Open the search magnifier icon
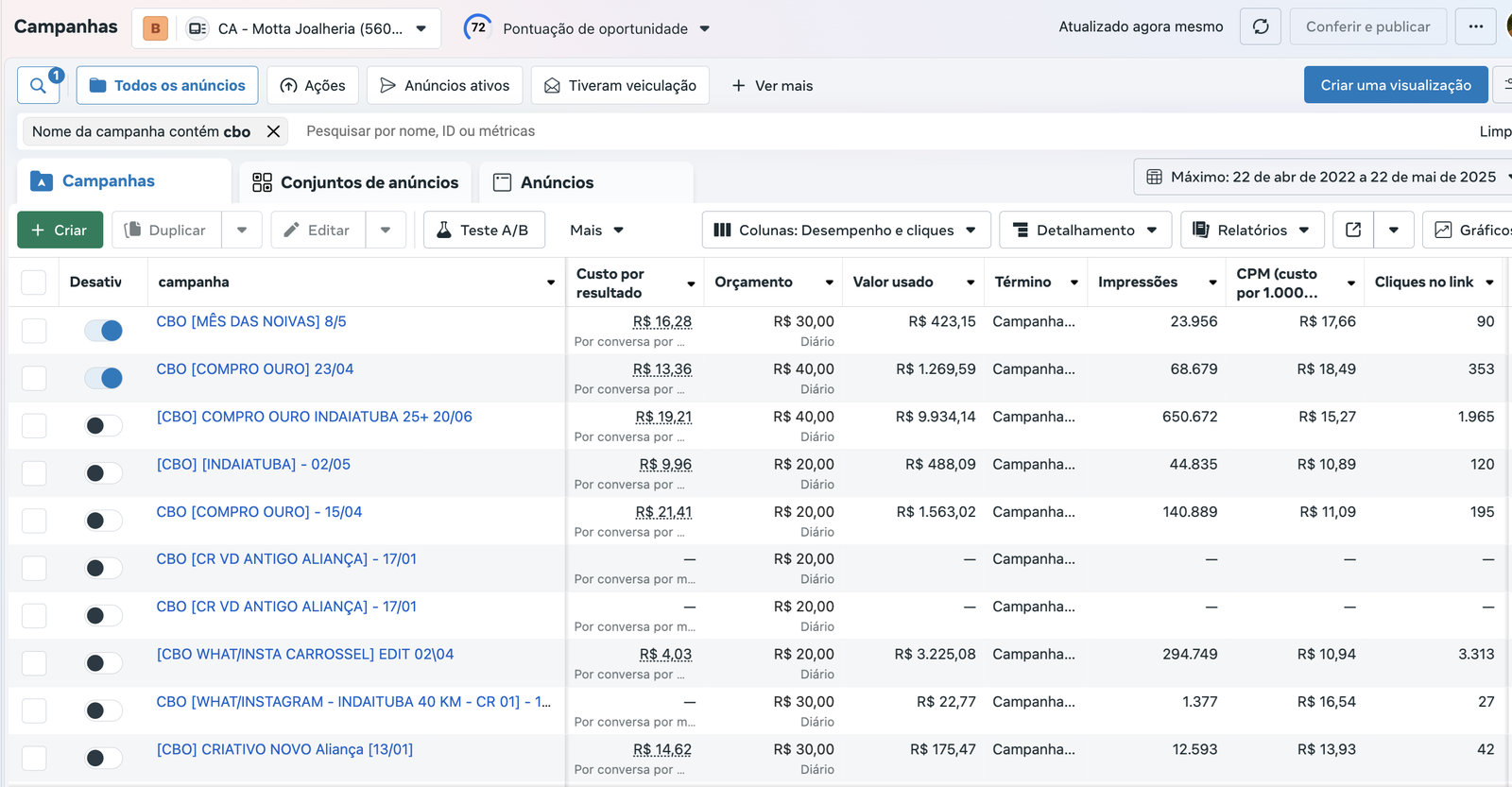This screenshot has width=1512, height=787. click(38, 85)
